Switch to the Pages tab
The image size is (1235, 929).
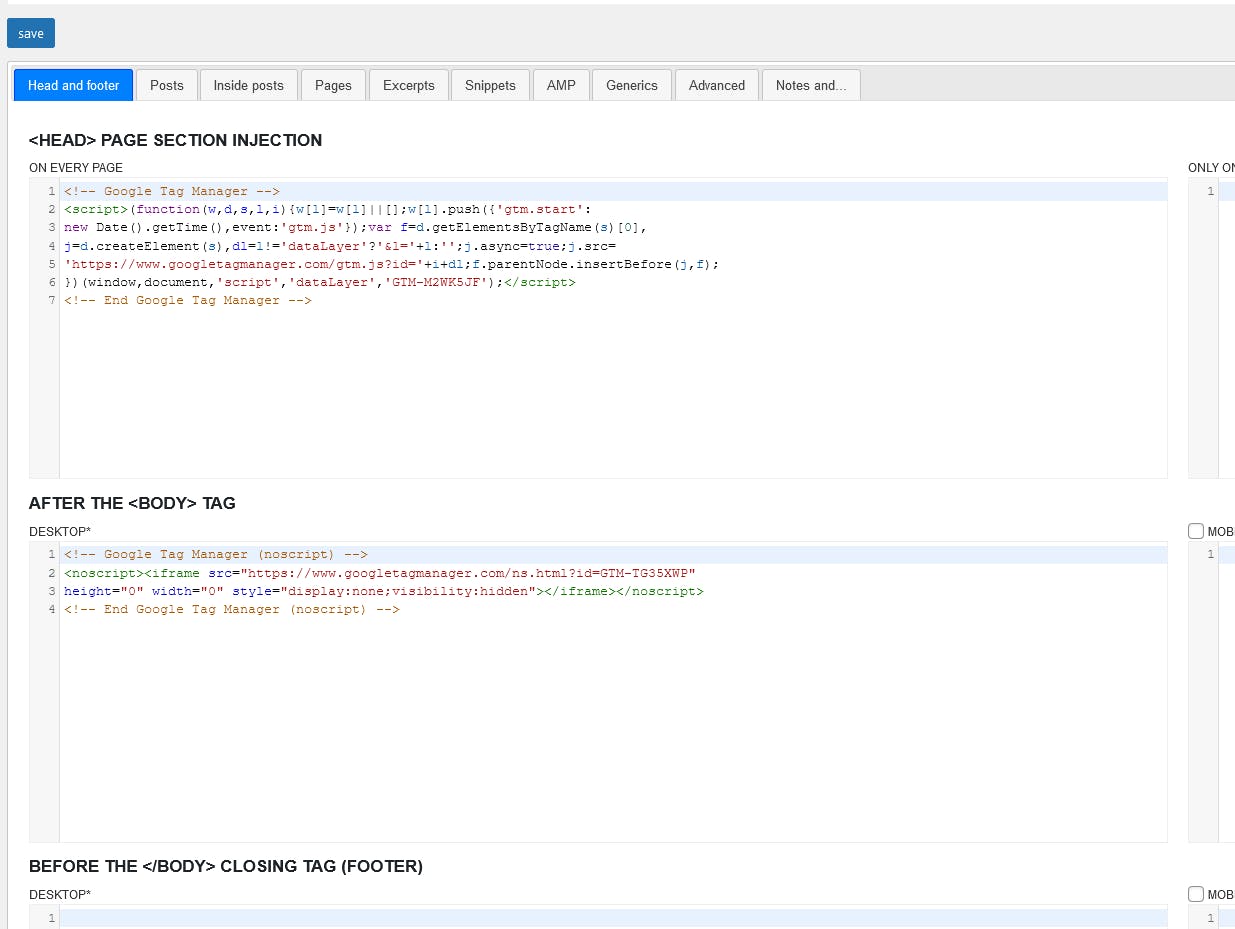pos(333,85)
